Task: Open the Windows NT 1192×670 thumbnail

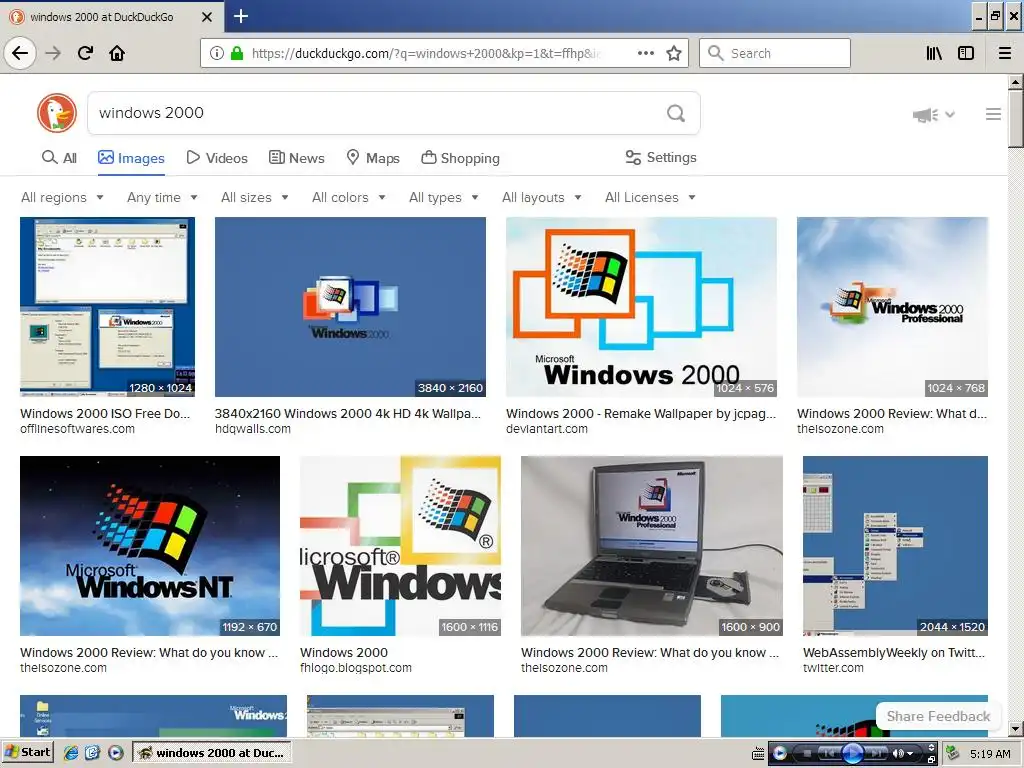Action: coord(150,546)
